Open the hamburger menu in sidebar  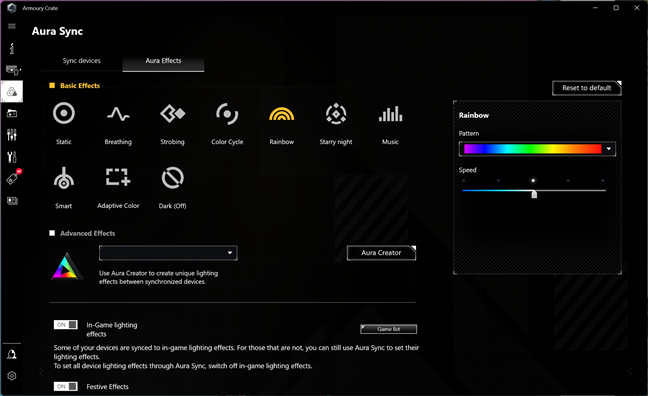[x=12, y=26]
